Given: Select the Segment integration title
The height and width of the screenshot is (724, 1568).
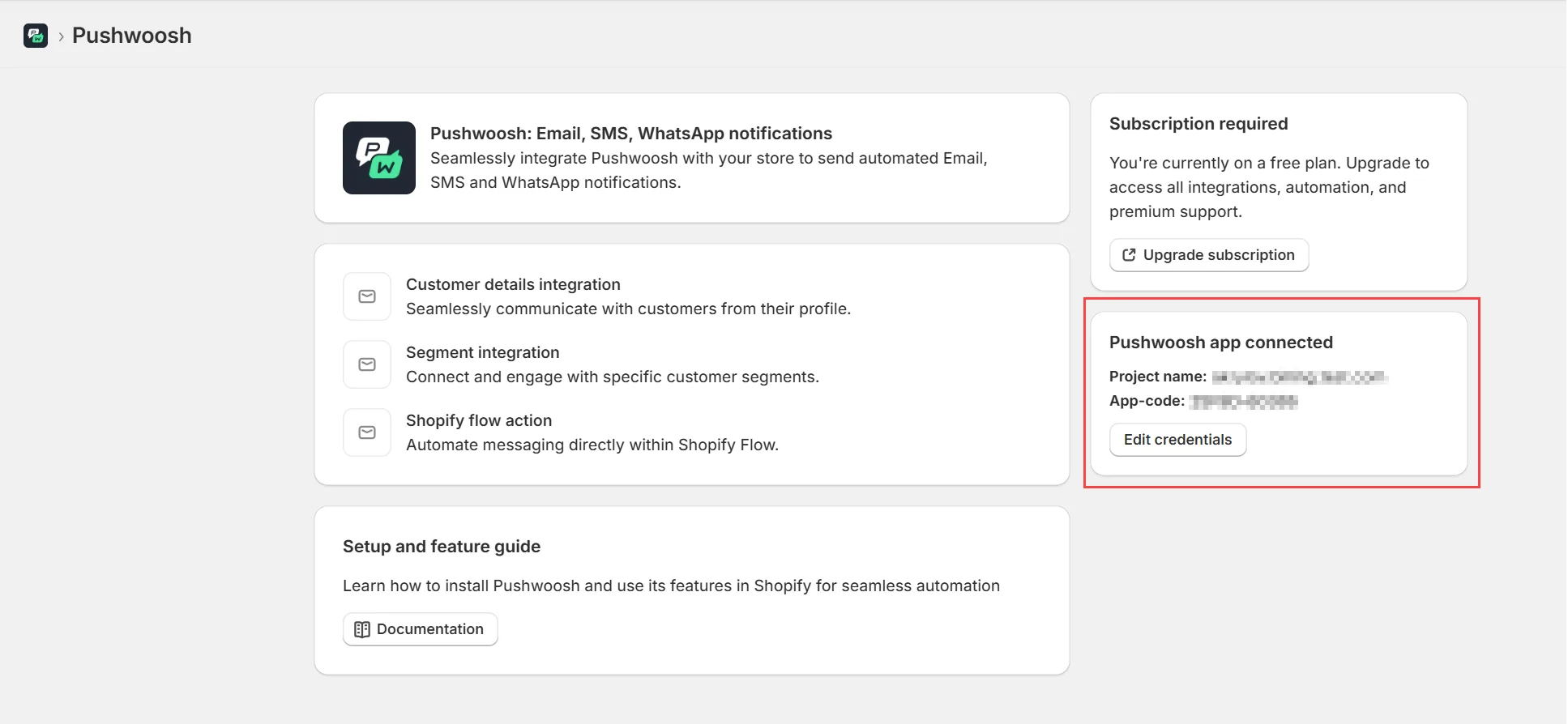Looking at the screenshot, I should tap(482, 352).
